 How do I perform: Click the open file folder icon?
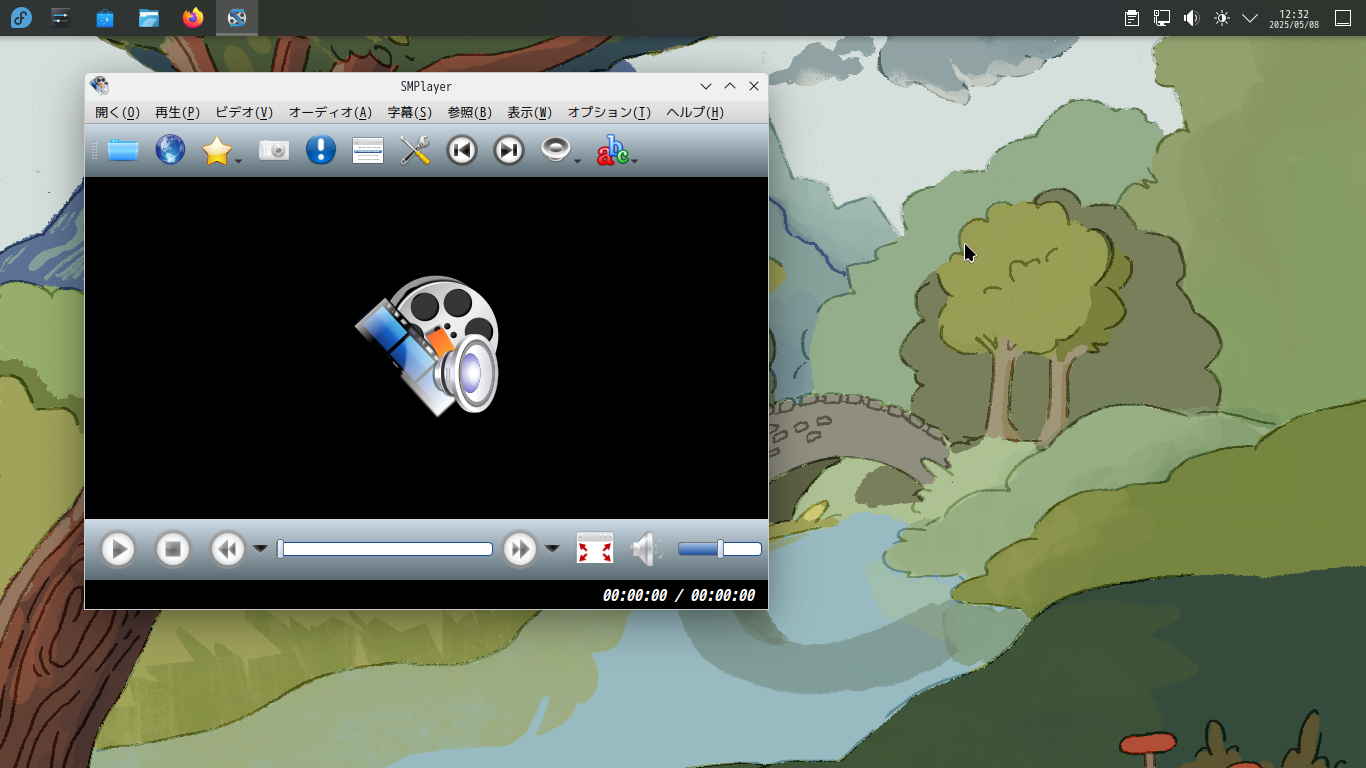tap(123, 150)
